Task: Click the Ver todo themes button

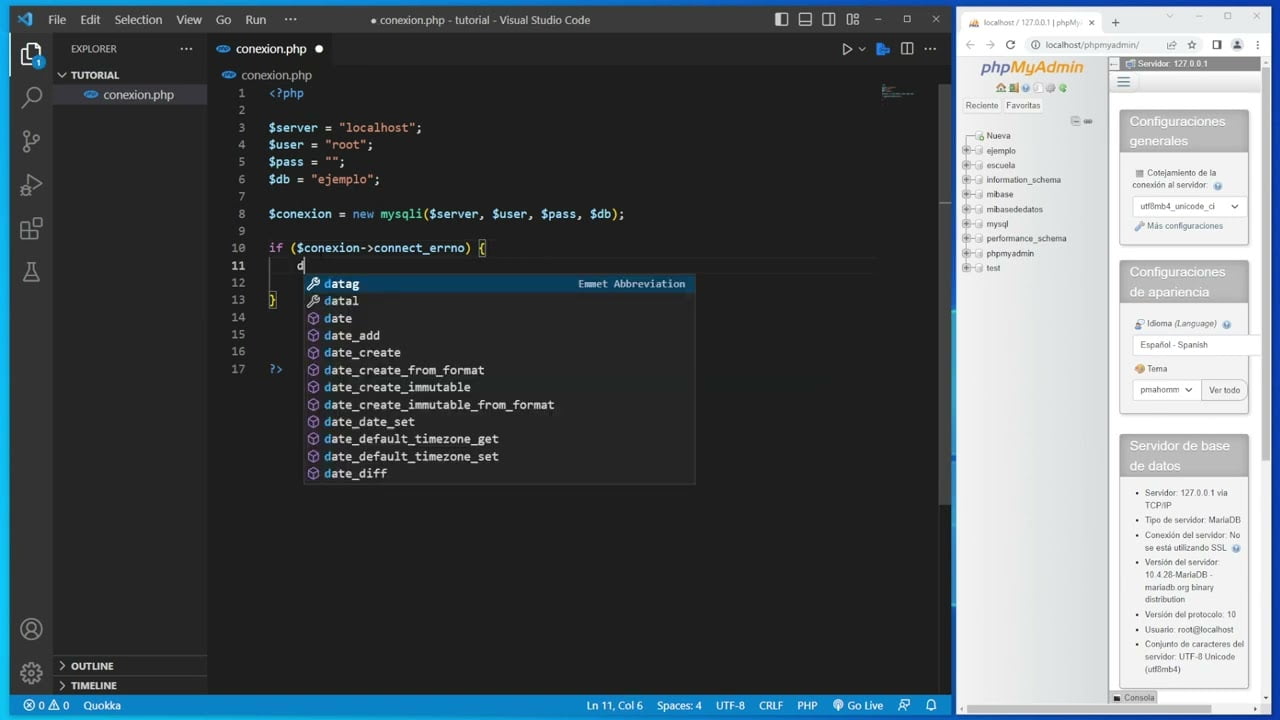Action: tap(1224, 390)
